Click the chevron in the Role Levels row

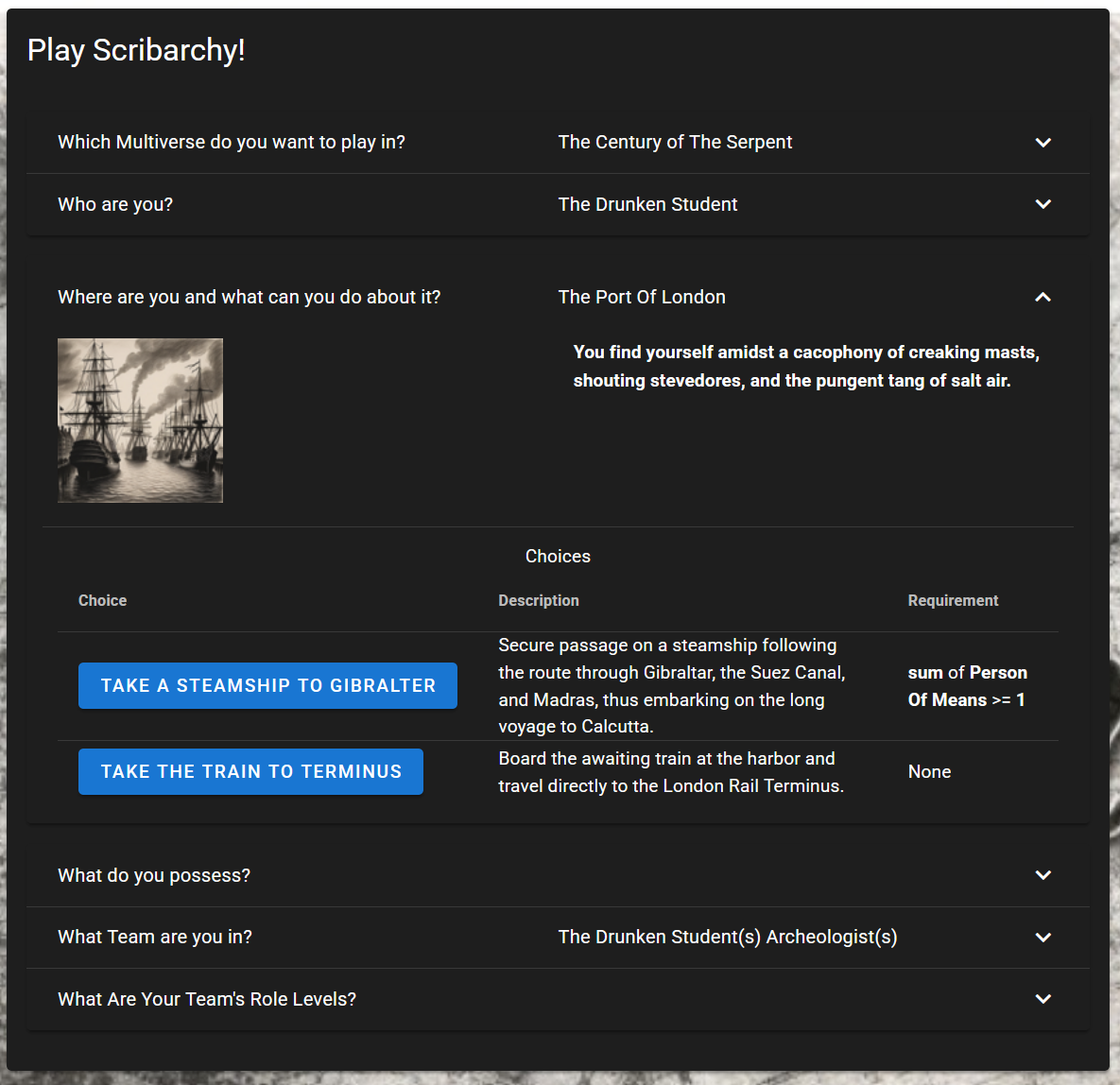pyautogui.click(x=1042, y=999)
